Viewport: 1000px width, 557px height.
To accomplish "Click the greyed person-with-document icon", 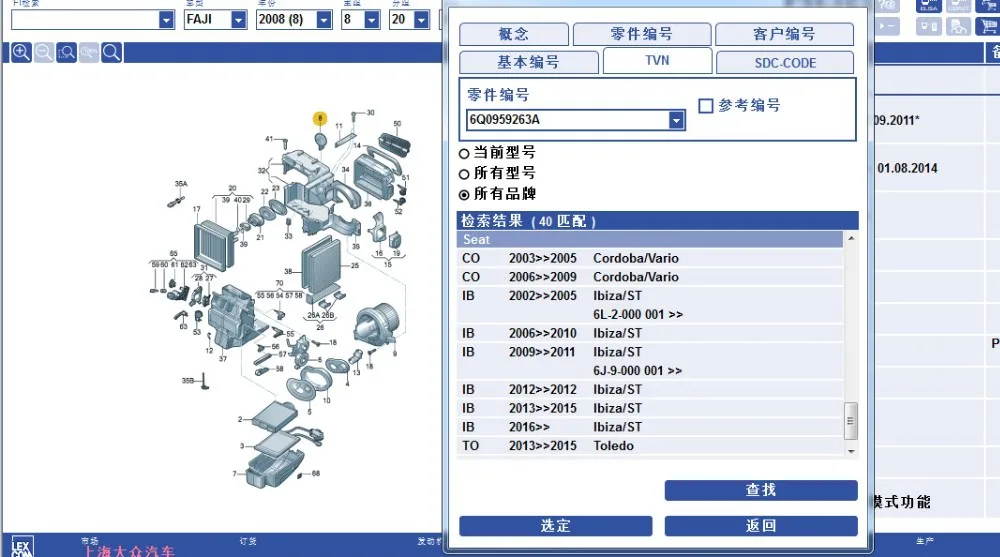I will pos(959,26).
